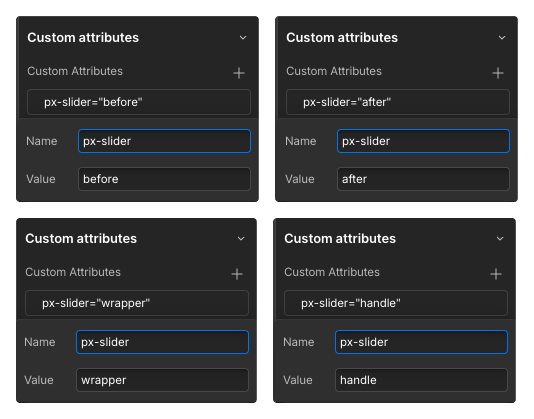The width and height of the screenshot is (534, 419).
Task: Collapse the Custom attributes panel containing px-slider="before"
Action: click(x=243, y=37)
